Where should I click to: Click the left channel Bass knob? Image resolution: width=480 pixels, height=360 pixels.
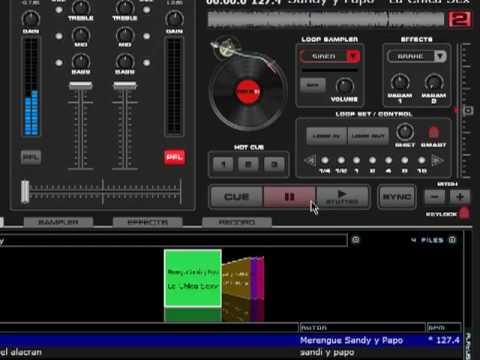(x=81, y=61)
